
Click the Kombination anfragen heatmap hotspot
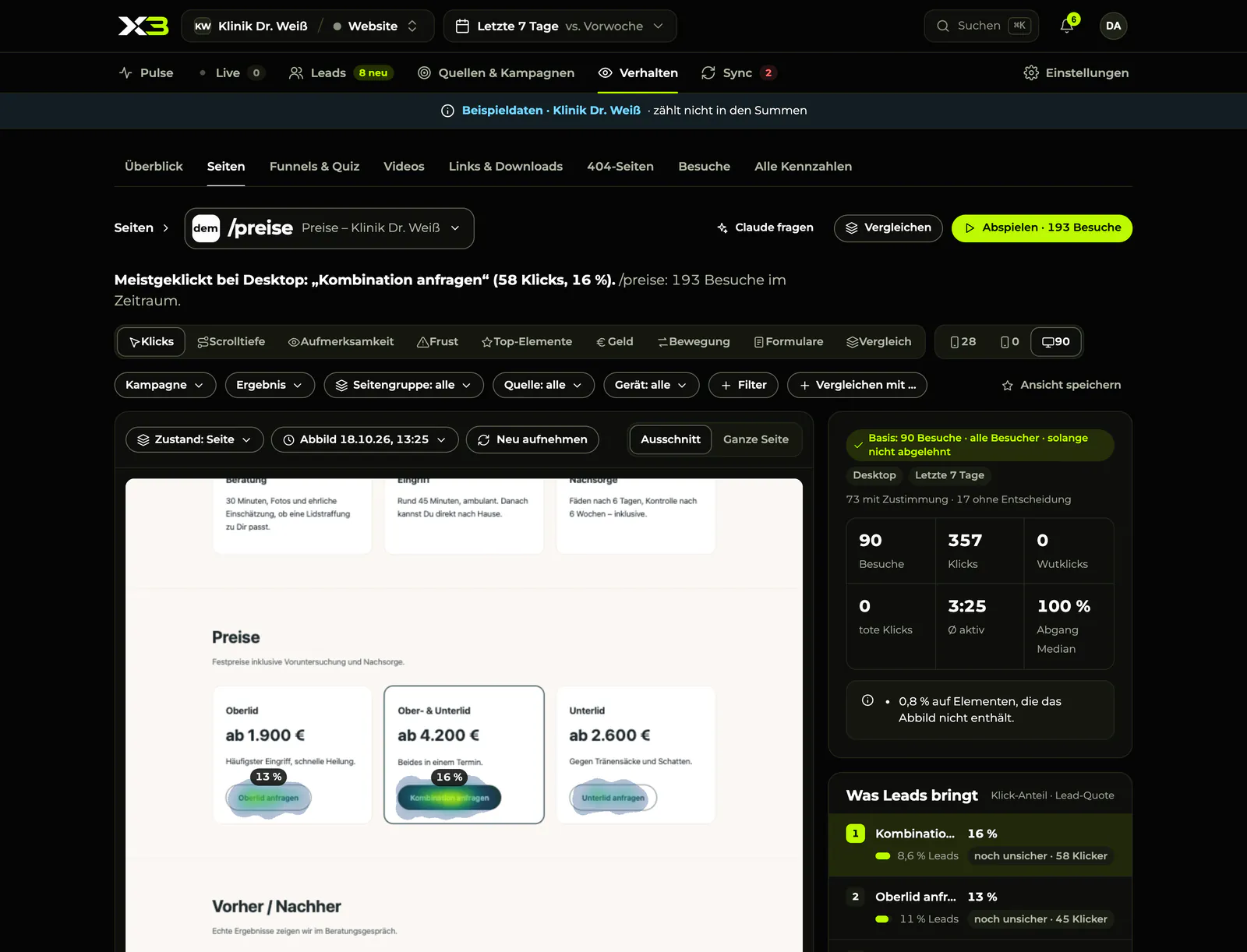(450, 798)
